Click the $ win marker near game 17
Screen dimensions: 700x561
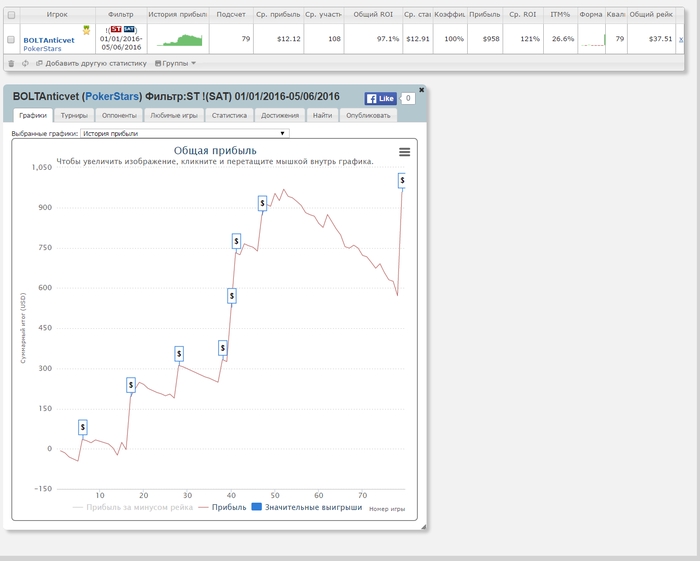click(131, 385)
